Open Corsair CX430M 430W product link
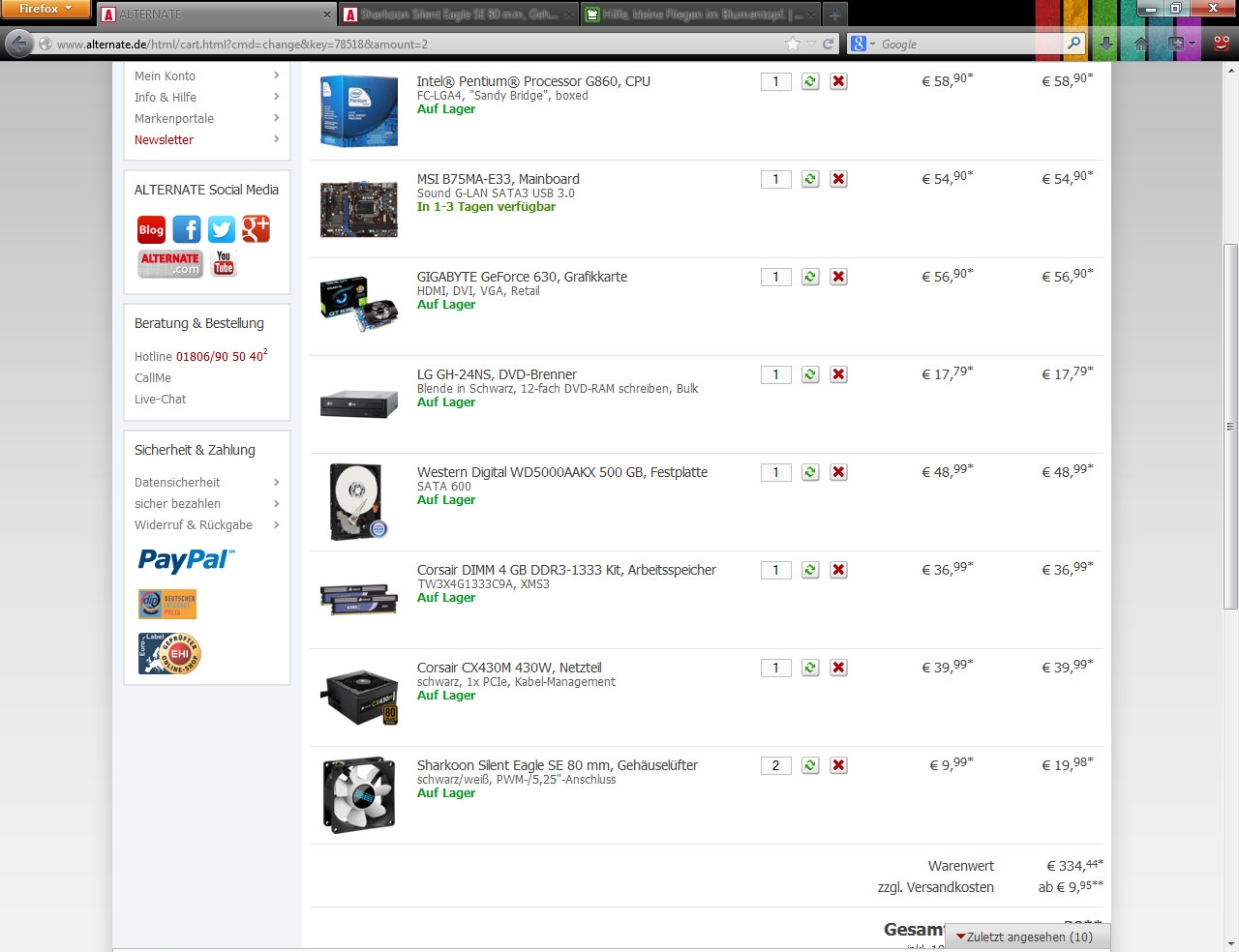This screenshot has width=1239, height=952. 509,668
